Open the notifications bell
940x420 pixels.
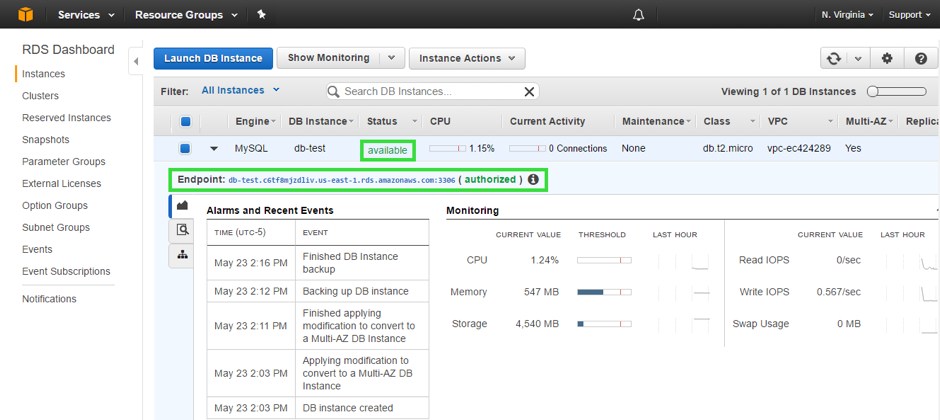point(639,15)
